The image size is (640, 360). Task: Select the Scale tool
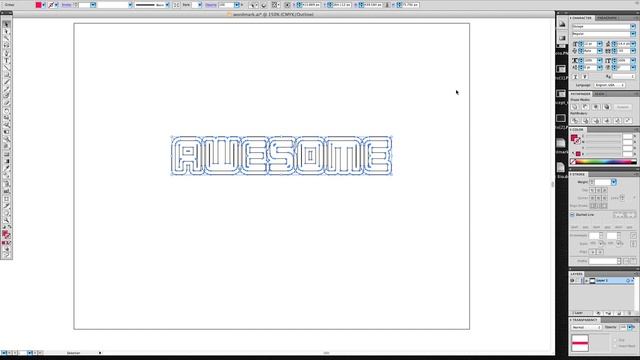6,118
